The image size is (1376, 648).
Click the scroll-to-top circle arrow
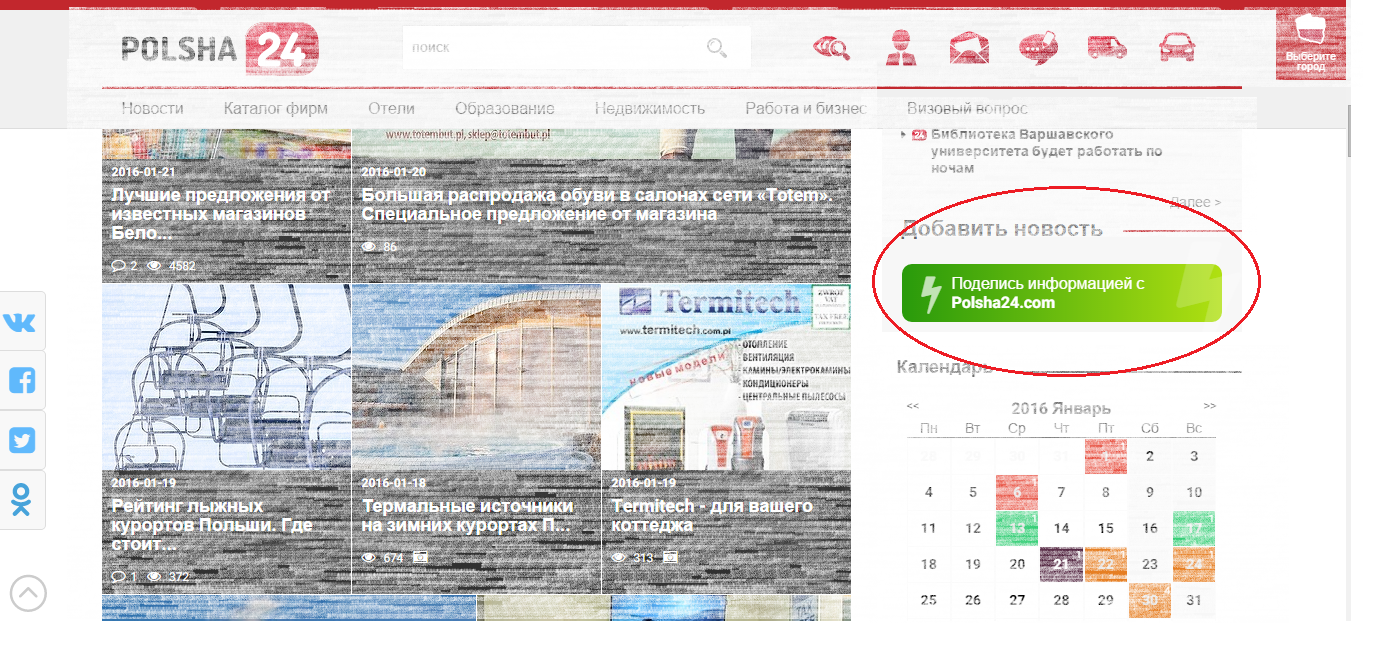point(28,593)
